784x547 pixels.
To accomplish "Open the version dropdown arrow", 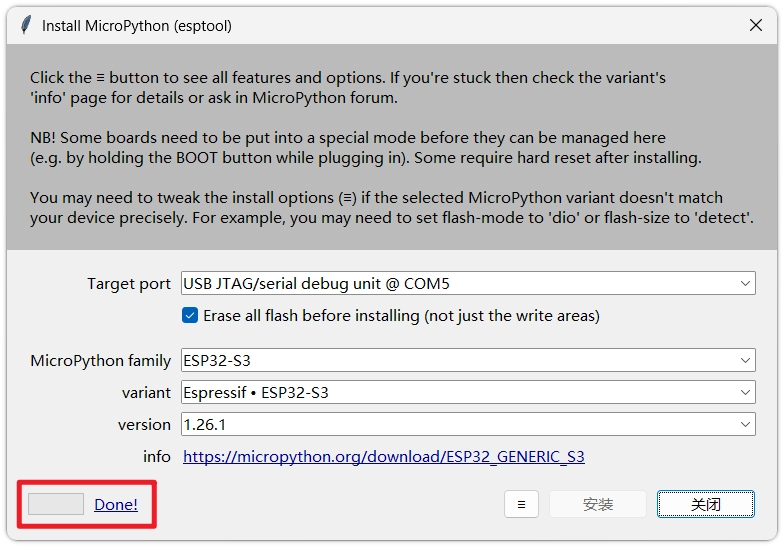I will [746, 425].
